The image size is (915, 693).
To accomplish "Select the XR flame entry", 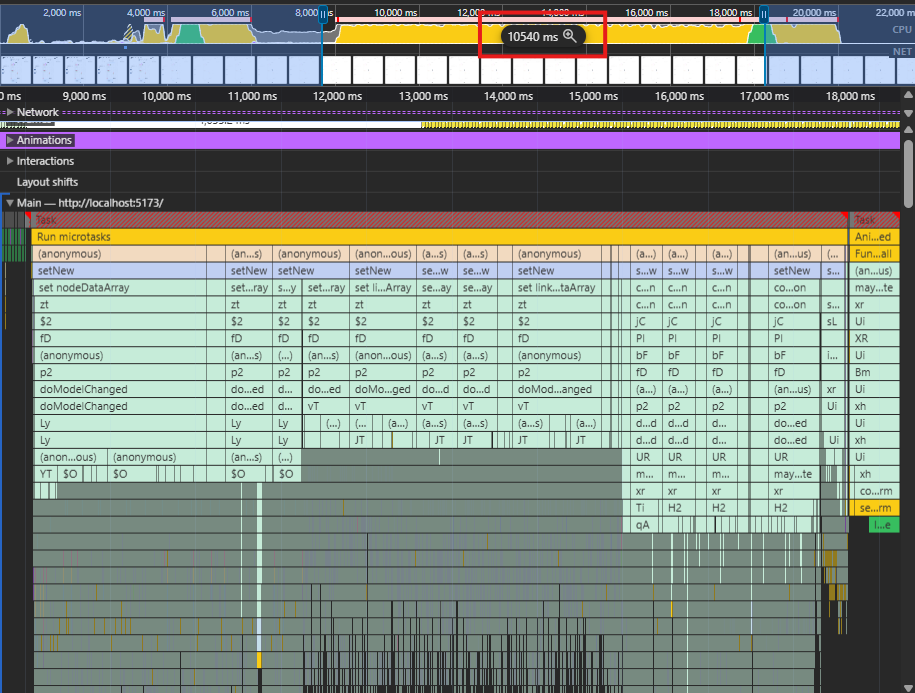I will [874, 338].
